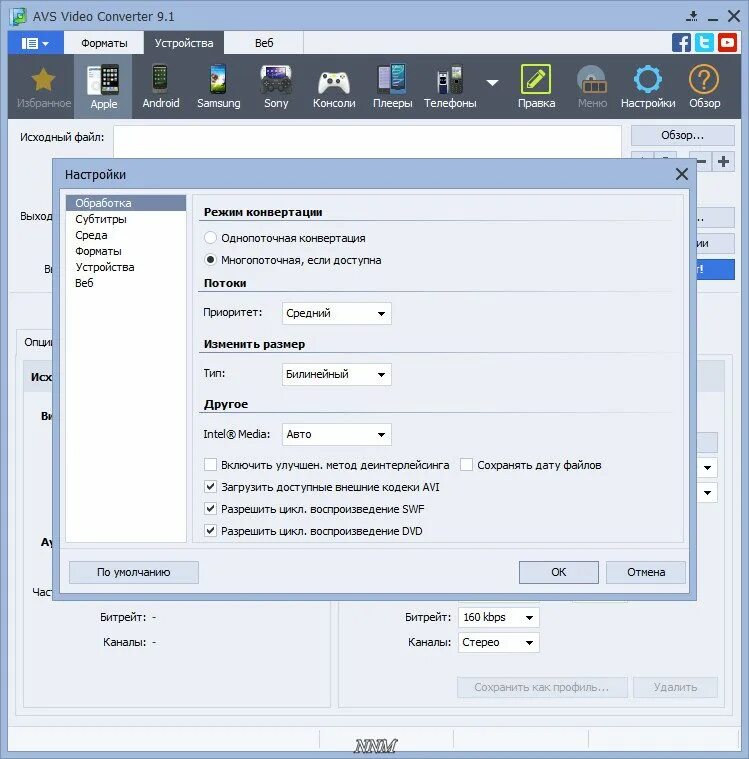
Task: Open the Intel Media dropdown showing Авто
Action: [336, 435]
